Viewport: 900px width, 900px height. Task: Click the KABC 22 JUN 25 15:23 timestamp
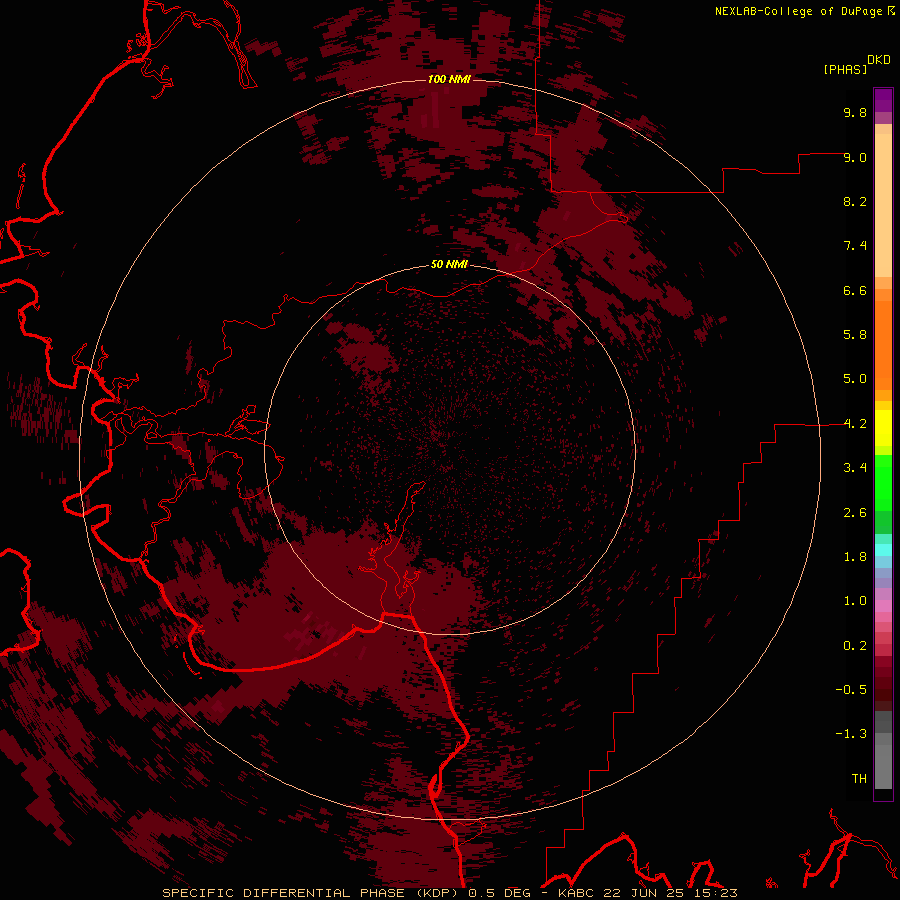647,893
